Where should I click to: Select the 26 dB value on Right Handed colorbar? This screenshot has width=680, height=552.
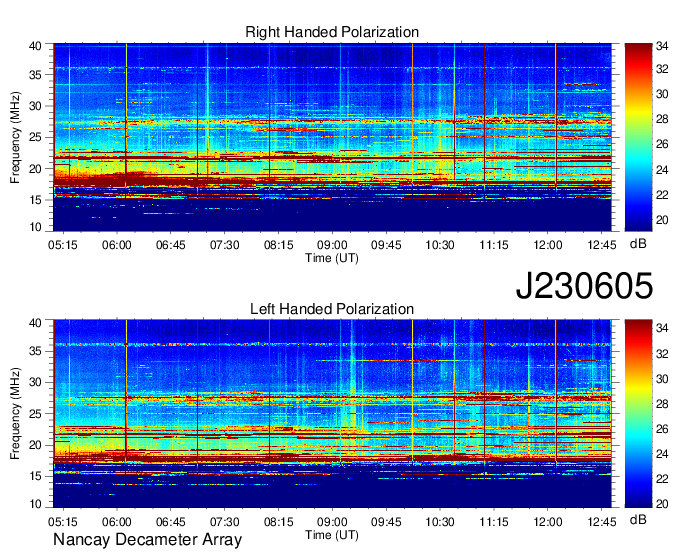(x=662, y=144)
